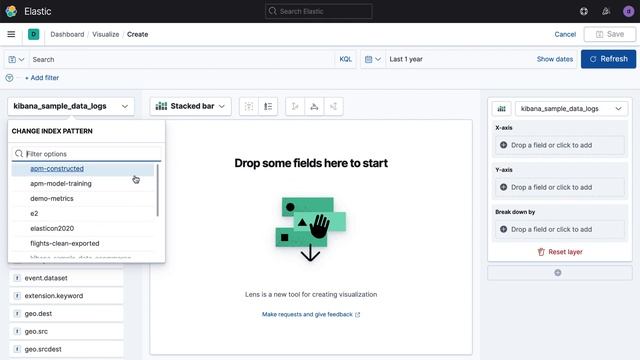Open Make requests and give feedback link
This screenshot has height=360, width=640.
click(311, 314)
